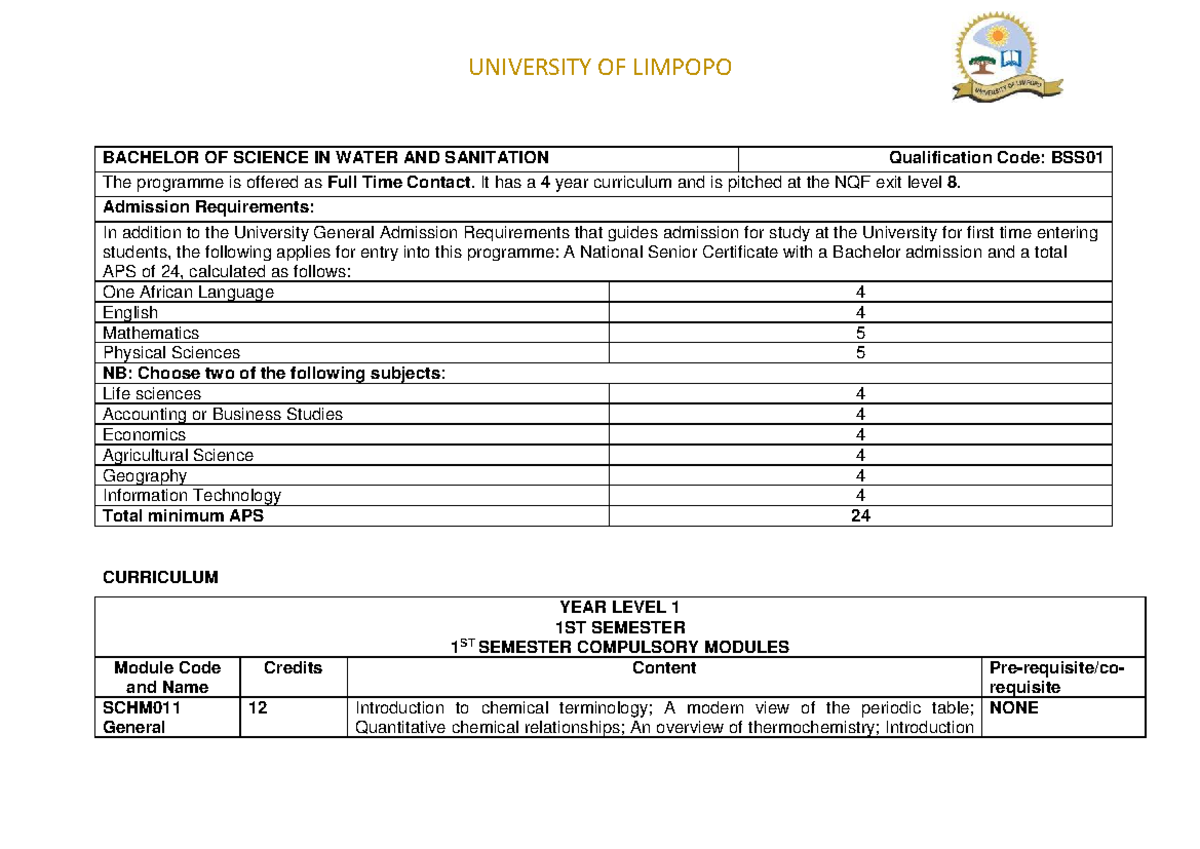Click the open book icon in the logo
The image size is (1200, 849).
coord(1011,58)
